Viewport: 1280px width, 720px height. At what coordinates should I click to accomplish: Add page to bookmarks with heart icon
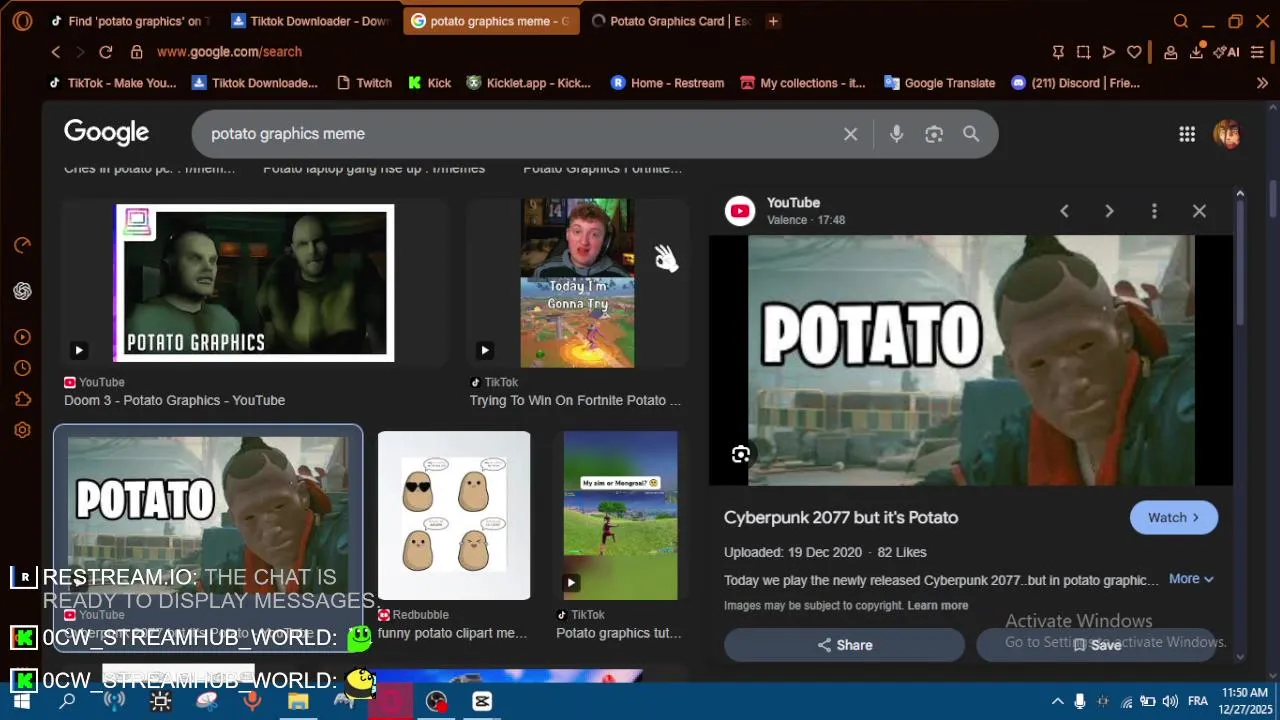pos(1134,52)
